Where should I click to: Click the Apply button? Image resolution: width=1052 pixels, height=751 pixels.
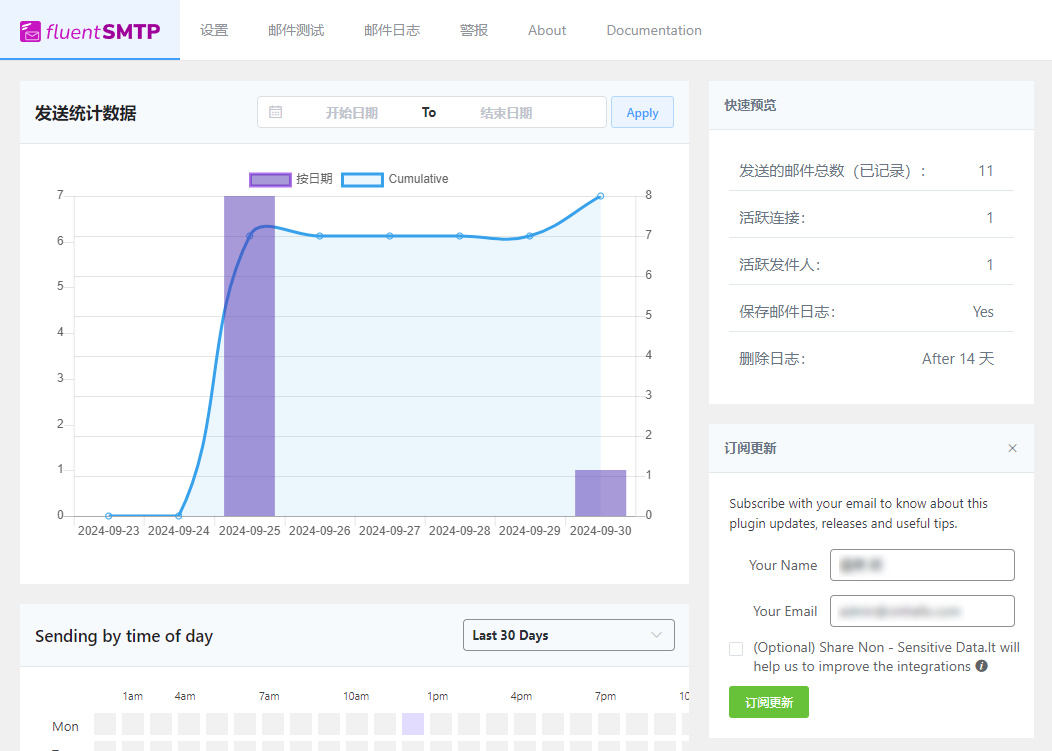[642, 112]
